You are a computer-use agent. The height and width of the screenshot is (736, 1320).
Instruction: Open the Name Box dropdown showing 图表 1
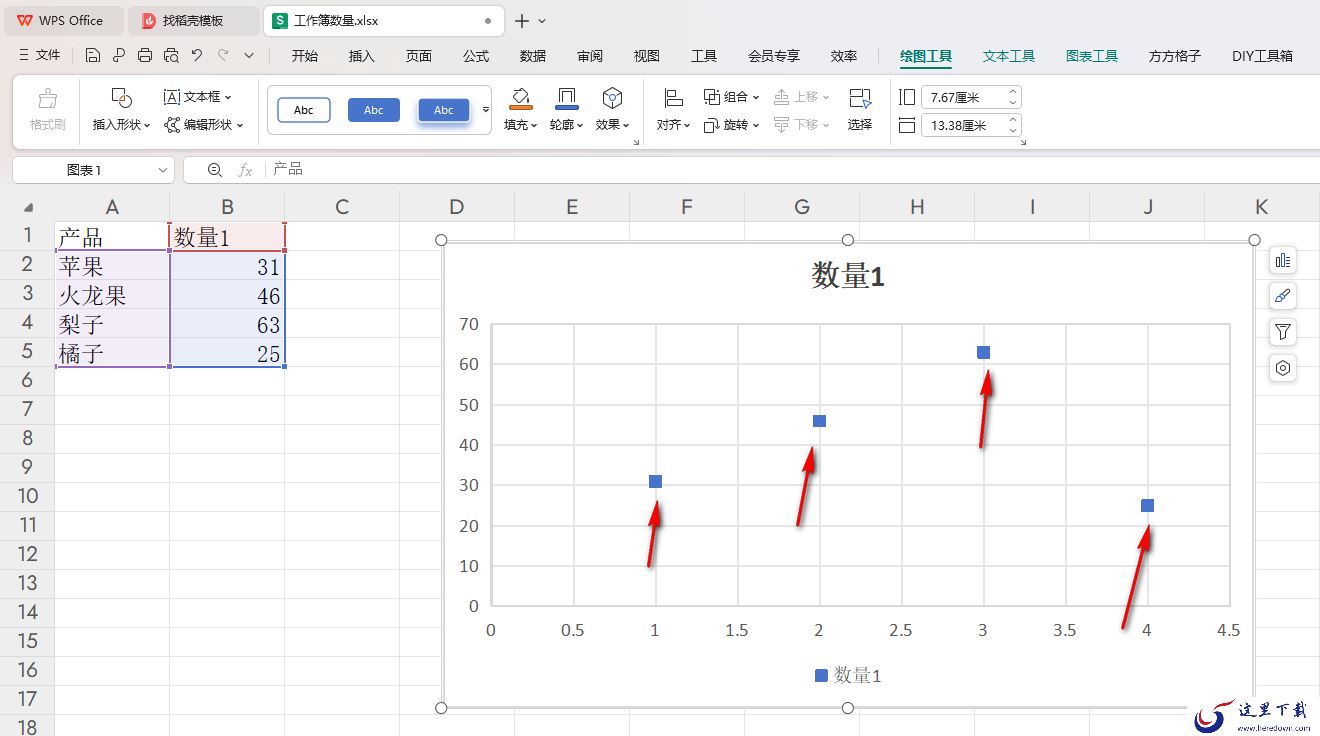pyautogui.click(x=164, y=170)
